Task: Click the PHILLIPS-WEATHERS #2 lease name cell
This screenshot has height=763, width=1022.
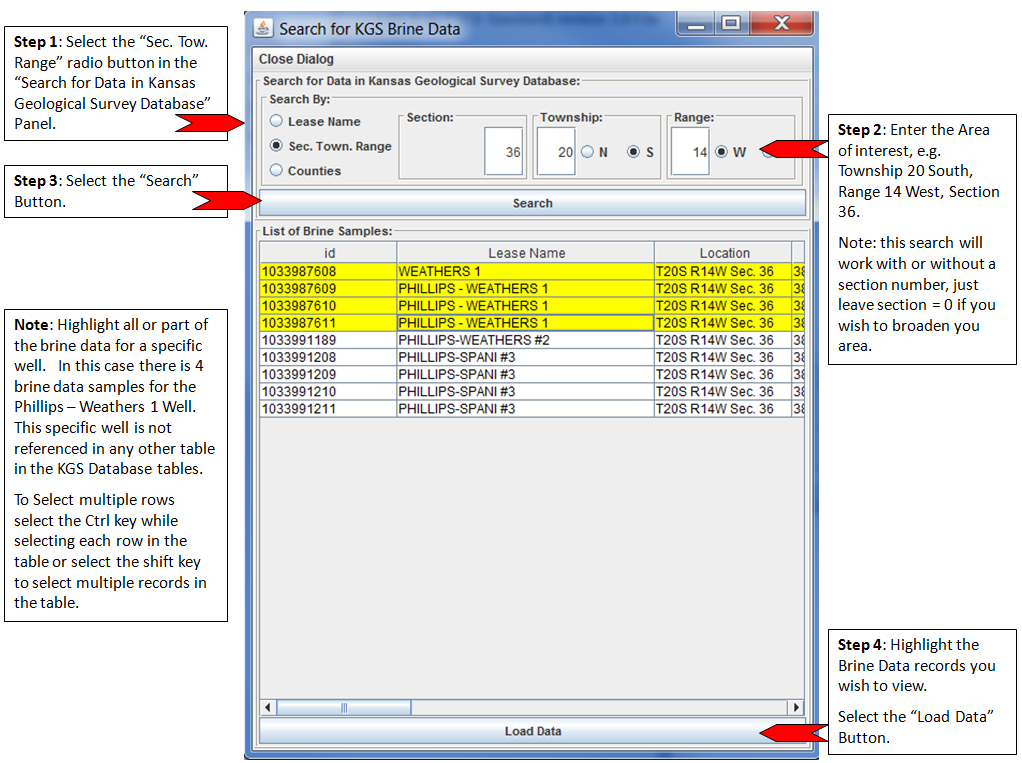Action: (525, 340)
